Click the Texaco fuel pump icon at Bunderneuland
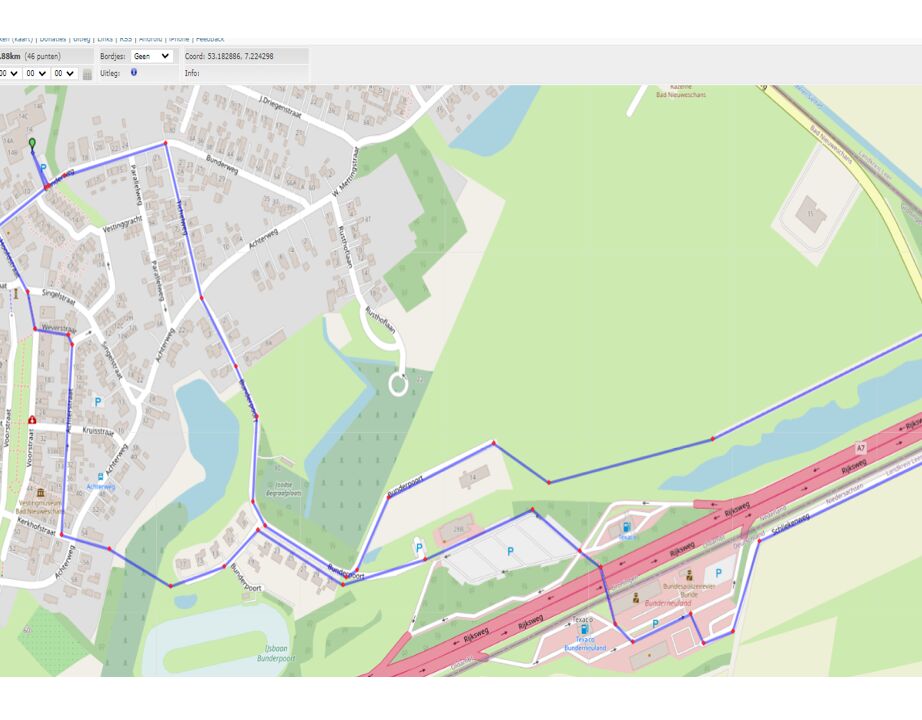922x720 pixels. (x=584, y=630)
